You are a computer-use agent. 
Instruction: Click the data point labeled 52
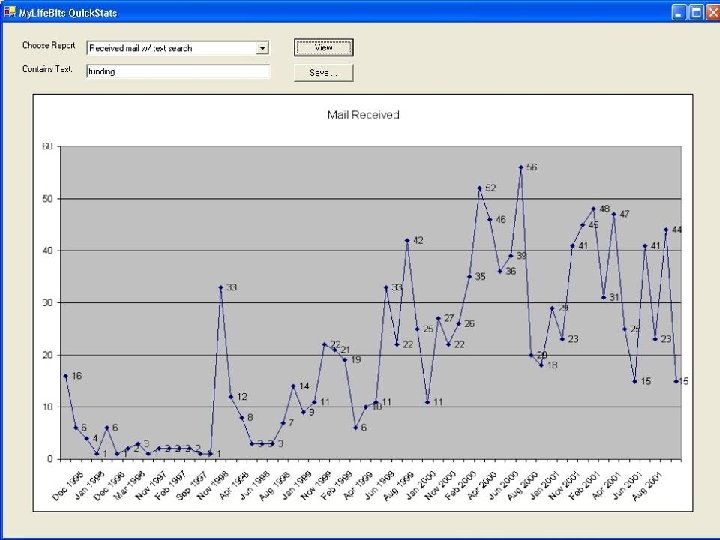click(x=479, y=188)
